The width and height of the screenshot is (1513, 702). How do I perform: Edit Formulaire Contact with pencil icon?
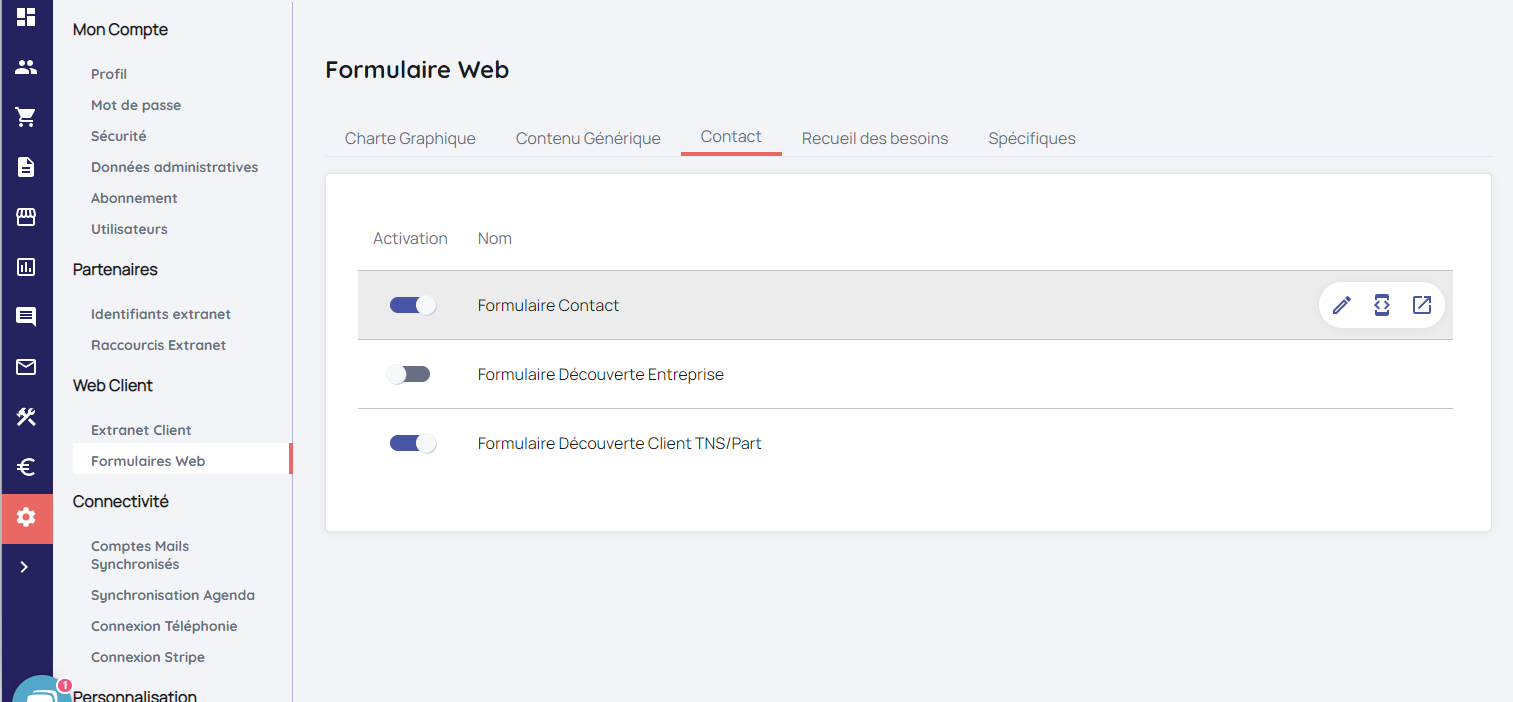[1342, 305]
